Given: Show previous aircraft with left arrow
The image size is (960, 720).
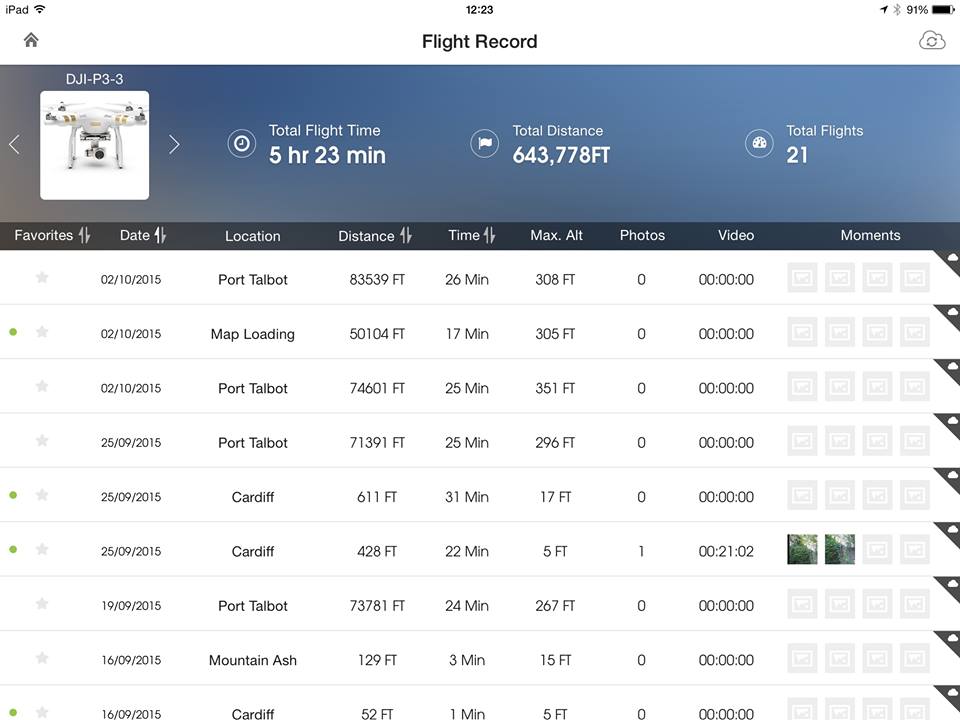Looking at the screenshot, I should 15,144.
